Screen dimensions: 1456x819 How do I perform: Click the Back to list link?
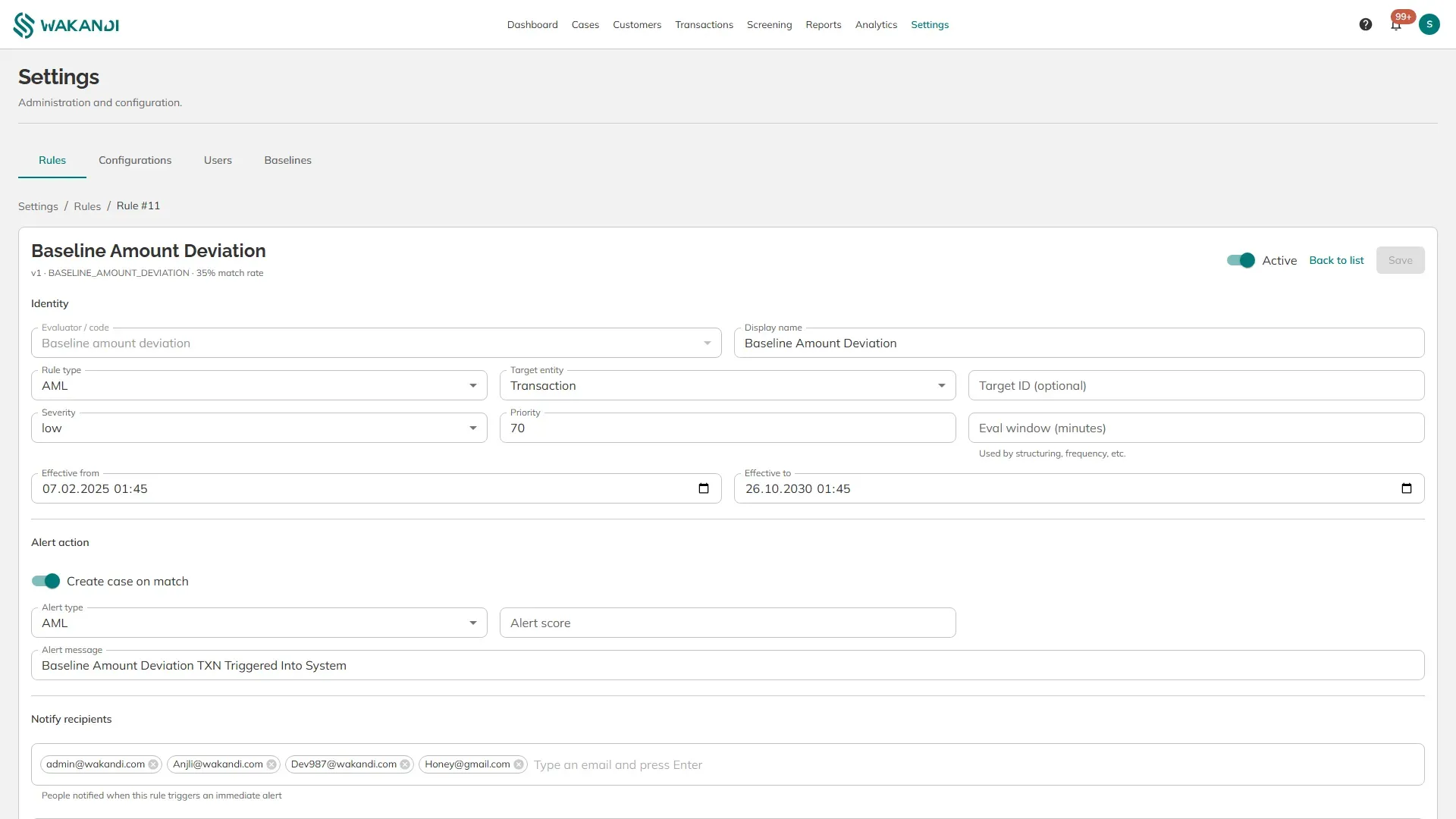click(x=1336, y=260)
